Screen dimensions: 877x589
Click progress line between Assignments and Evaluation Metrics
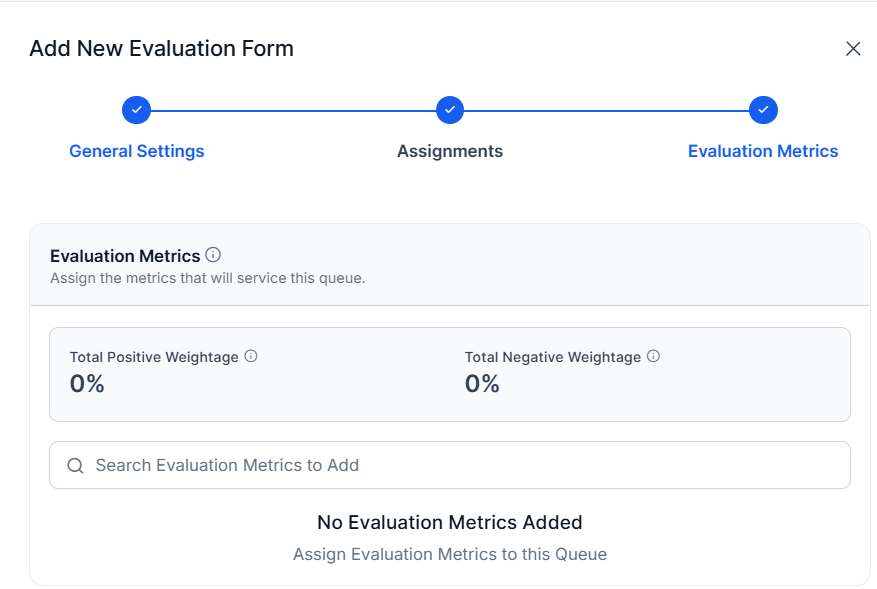606,111
